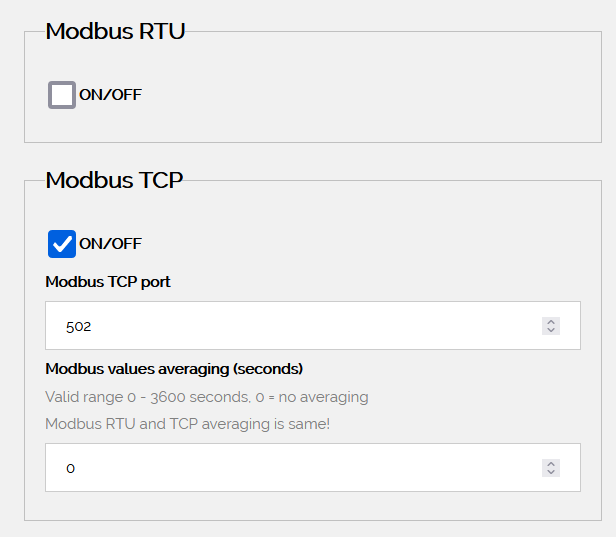Increase Modbus TCP port with up arrow
The height and width of the screenshot is (537, 616).
(x=551, y=322)
